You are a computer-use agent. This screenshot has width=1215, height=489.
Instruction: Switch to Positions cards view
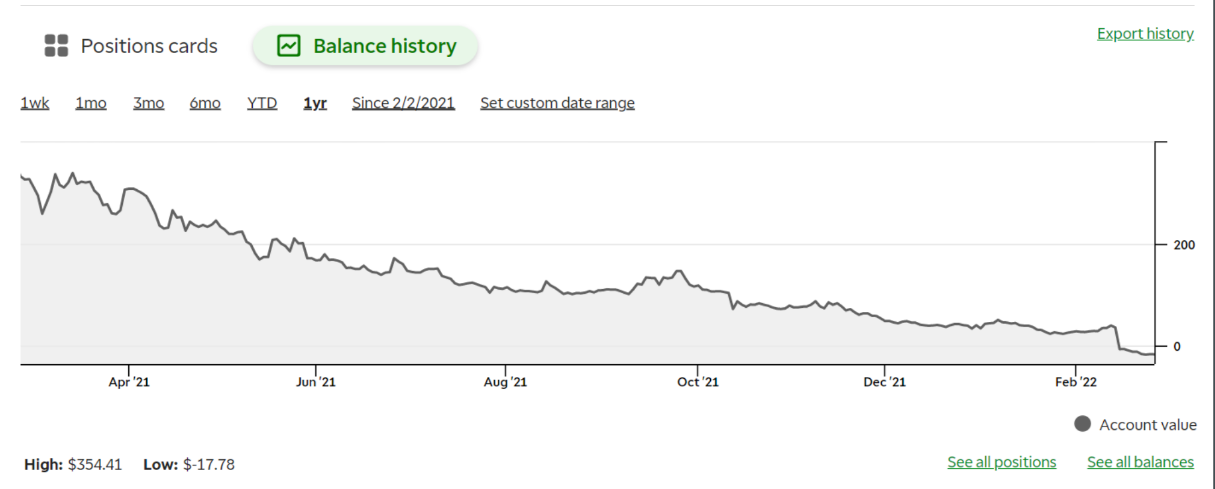point(148,46)
